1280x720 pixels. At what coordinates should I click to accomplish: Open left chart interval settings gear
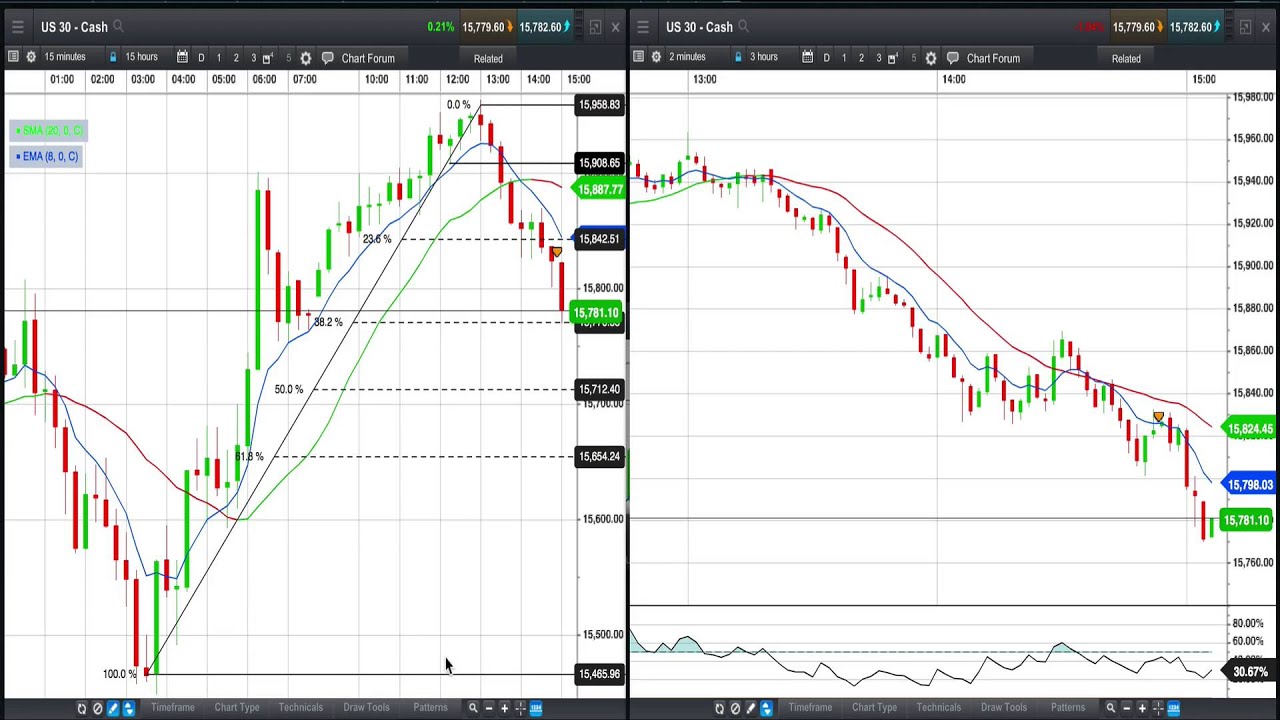31,57
